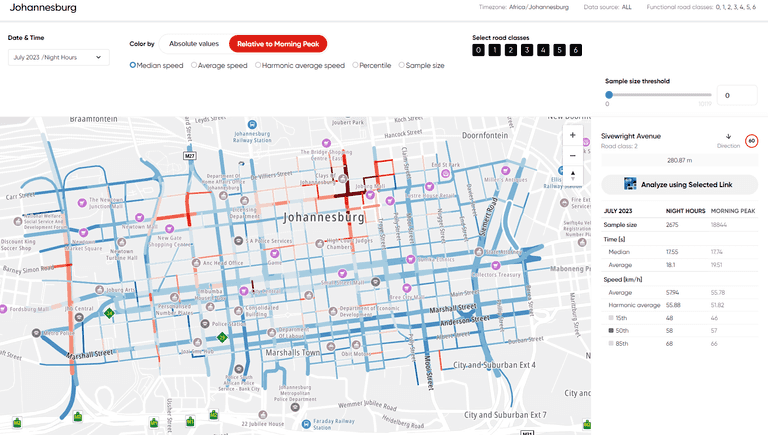
Task: Click the Analyze using Selected Link icon
Action: [x=631, y=184]
